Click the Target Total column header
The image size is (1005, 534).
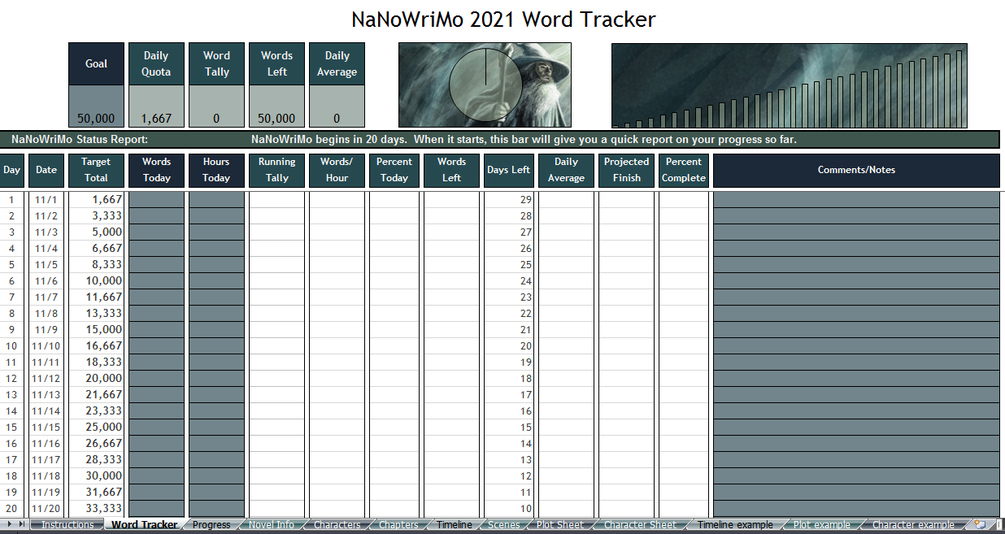point(96,171)
